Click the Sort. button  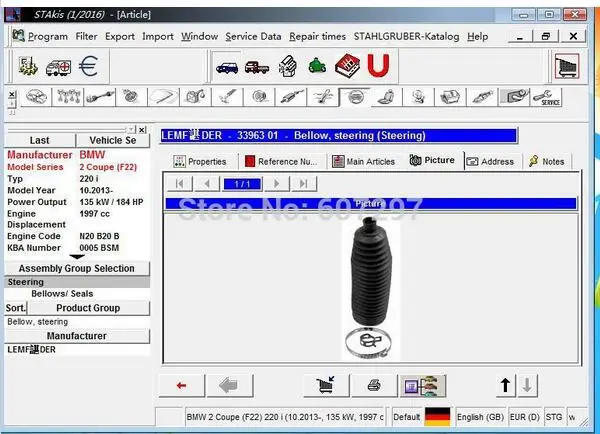pos(16,308)
